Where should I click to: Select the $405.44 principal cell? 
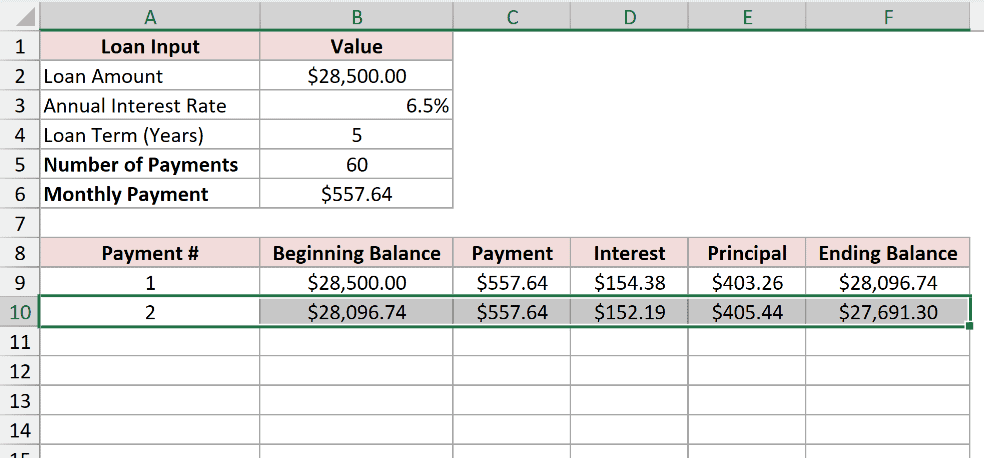tap(747, 312)
